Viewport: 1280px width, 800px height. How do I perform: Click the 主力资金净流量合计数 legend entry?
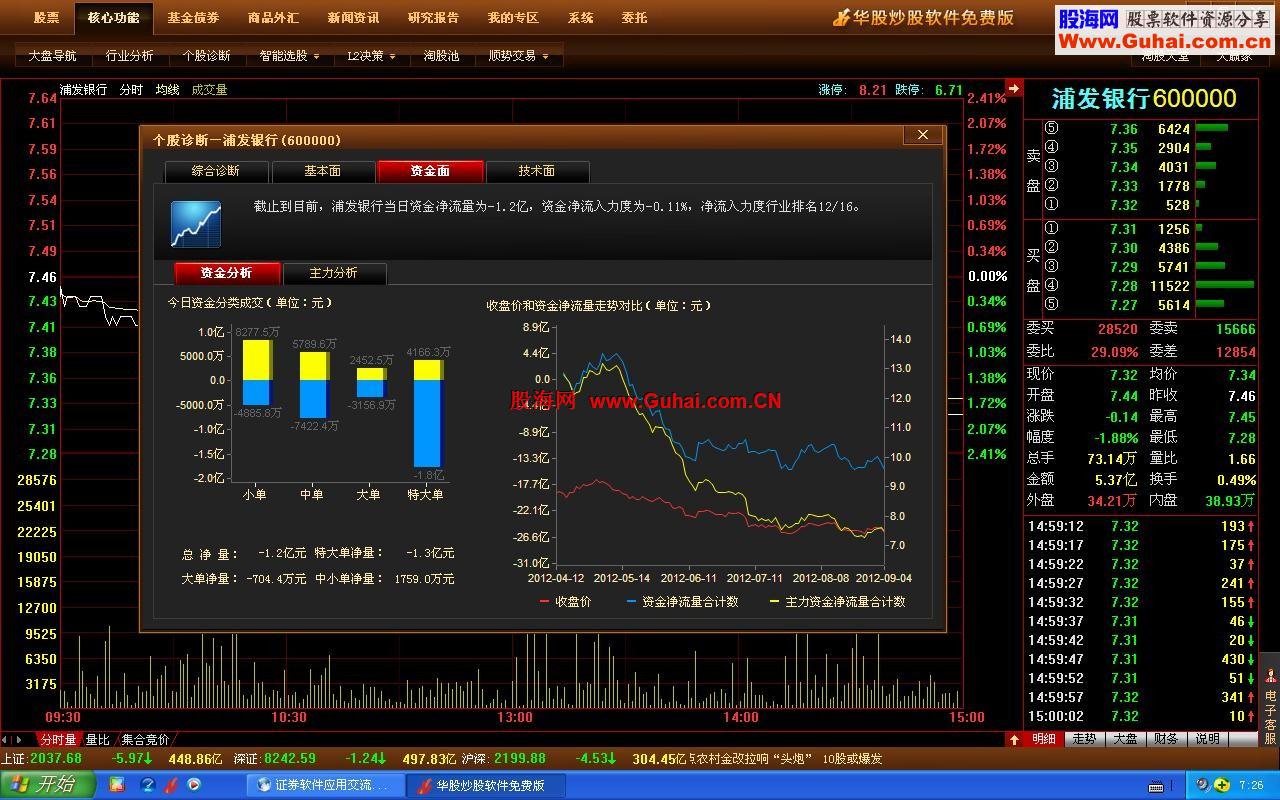[x=837, y=602]
